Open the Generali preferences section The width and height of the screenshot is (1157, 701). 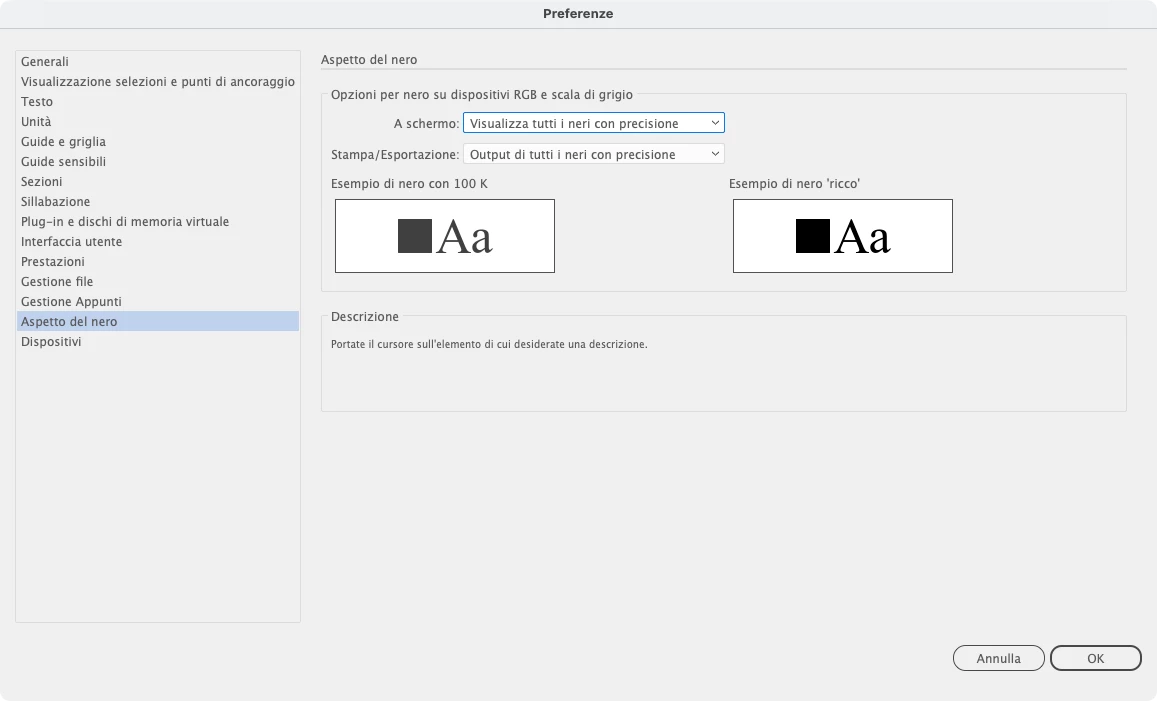(x=157, y=62)
